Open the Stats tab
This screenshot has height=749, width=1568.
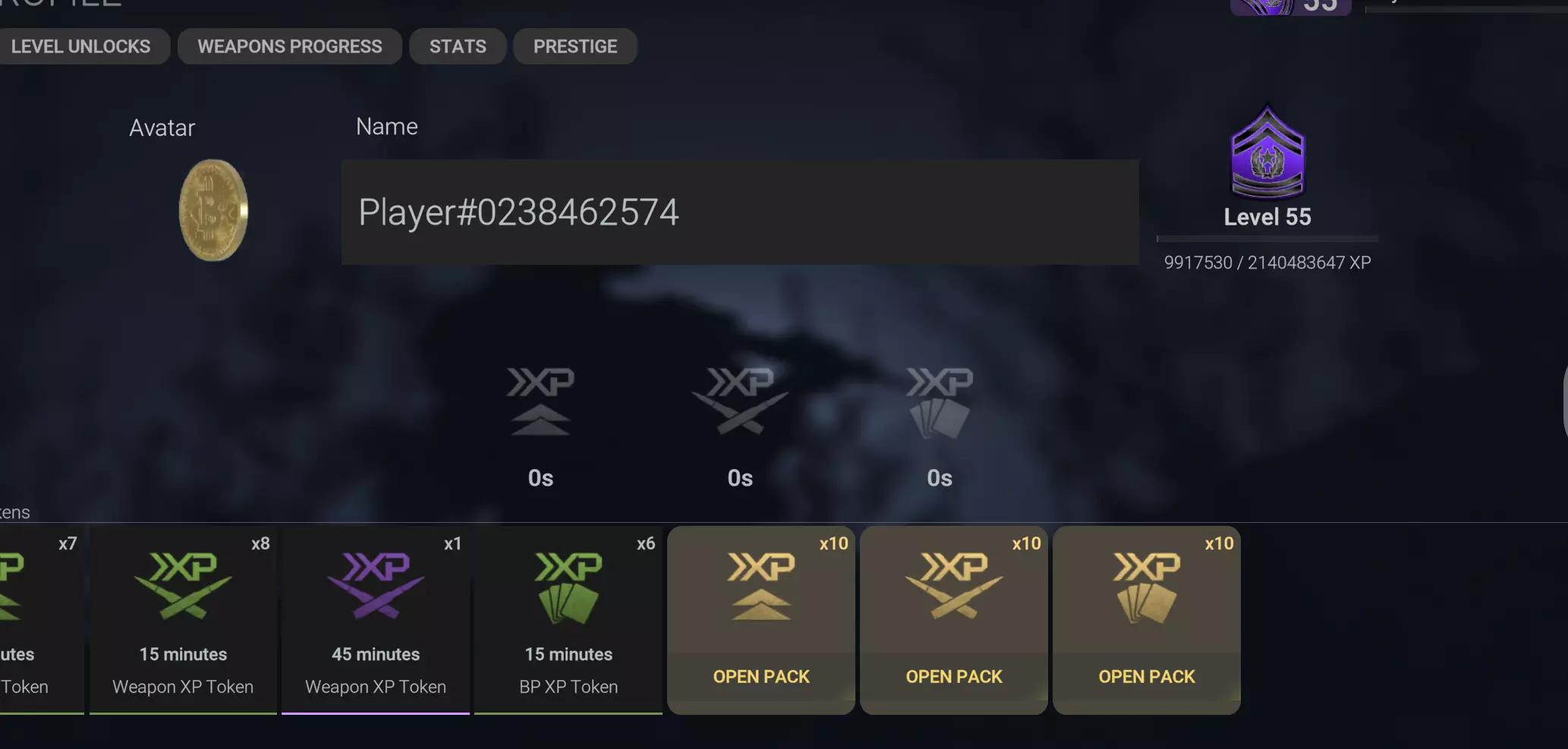click(x=458, y=46)
